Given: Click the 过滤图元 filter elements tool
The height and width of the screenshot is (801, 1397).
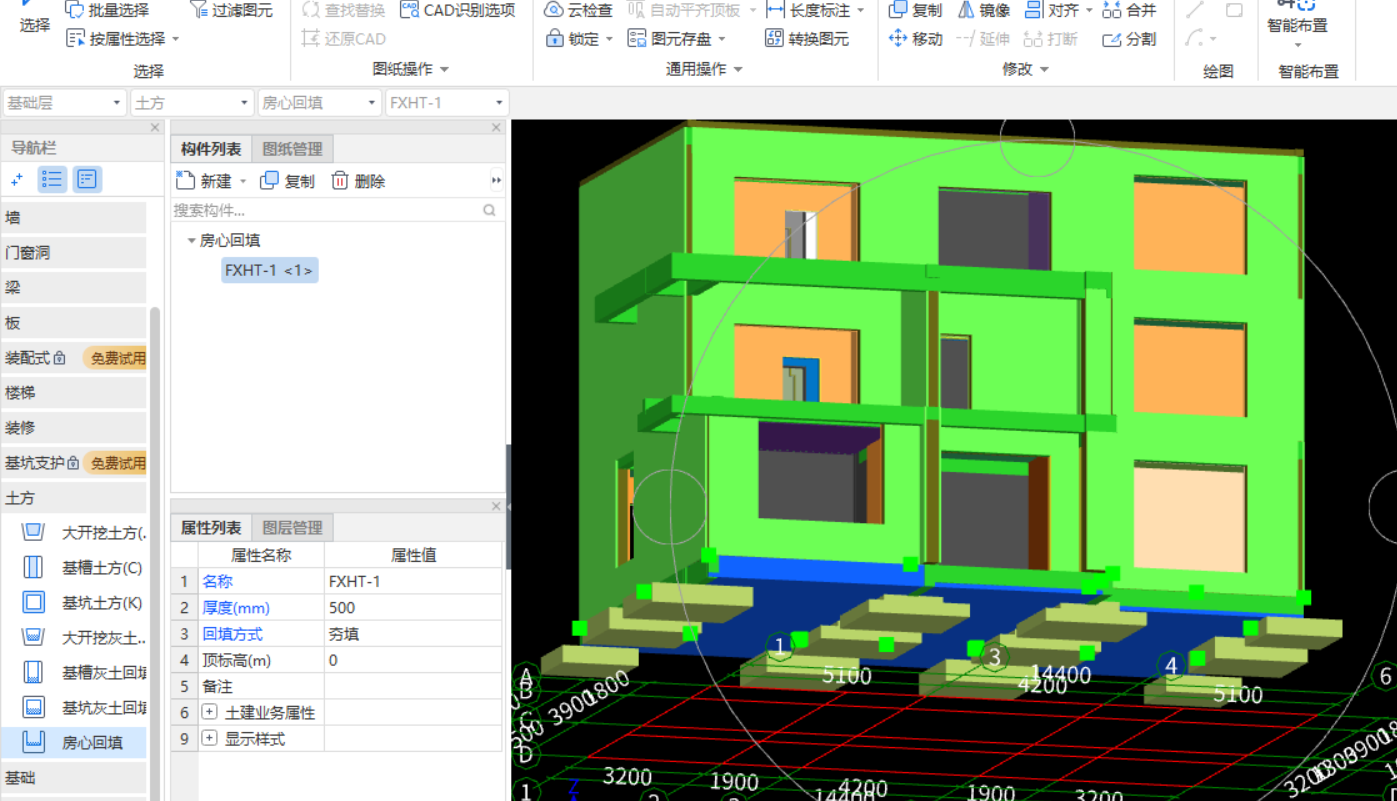Looking at the screenshot, I should point(231,10).
